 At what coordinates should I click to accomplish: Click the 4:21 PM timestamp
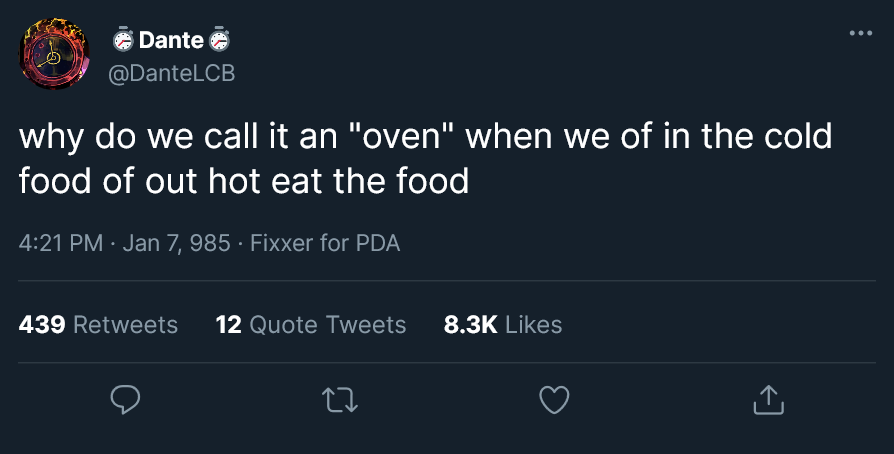[x=60, y=243]
